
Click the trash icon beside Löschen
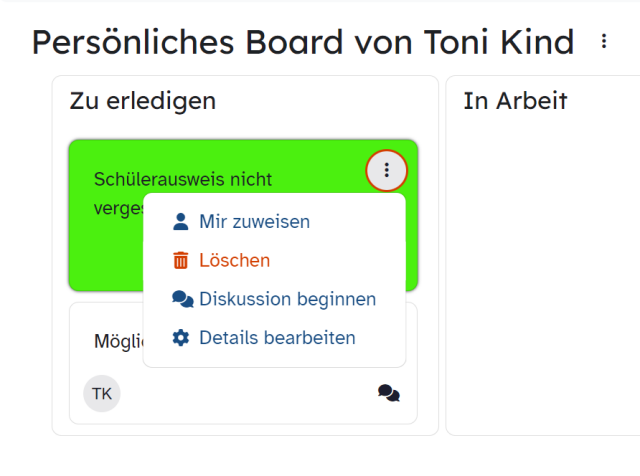click(x=180, y=260)
